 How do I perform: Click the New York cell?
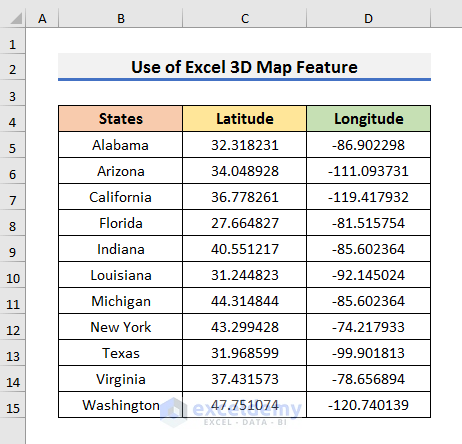tap(121, 327)
